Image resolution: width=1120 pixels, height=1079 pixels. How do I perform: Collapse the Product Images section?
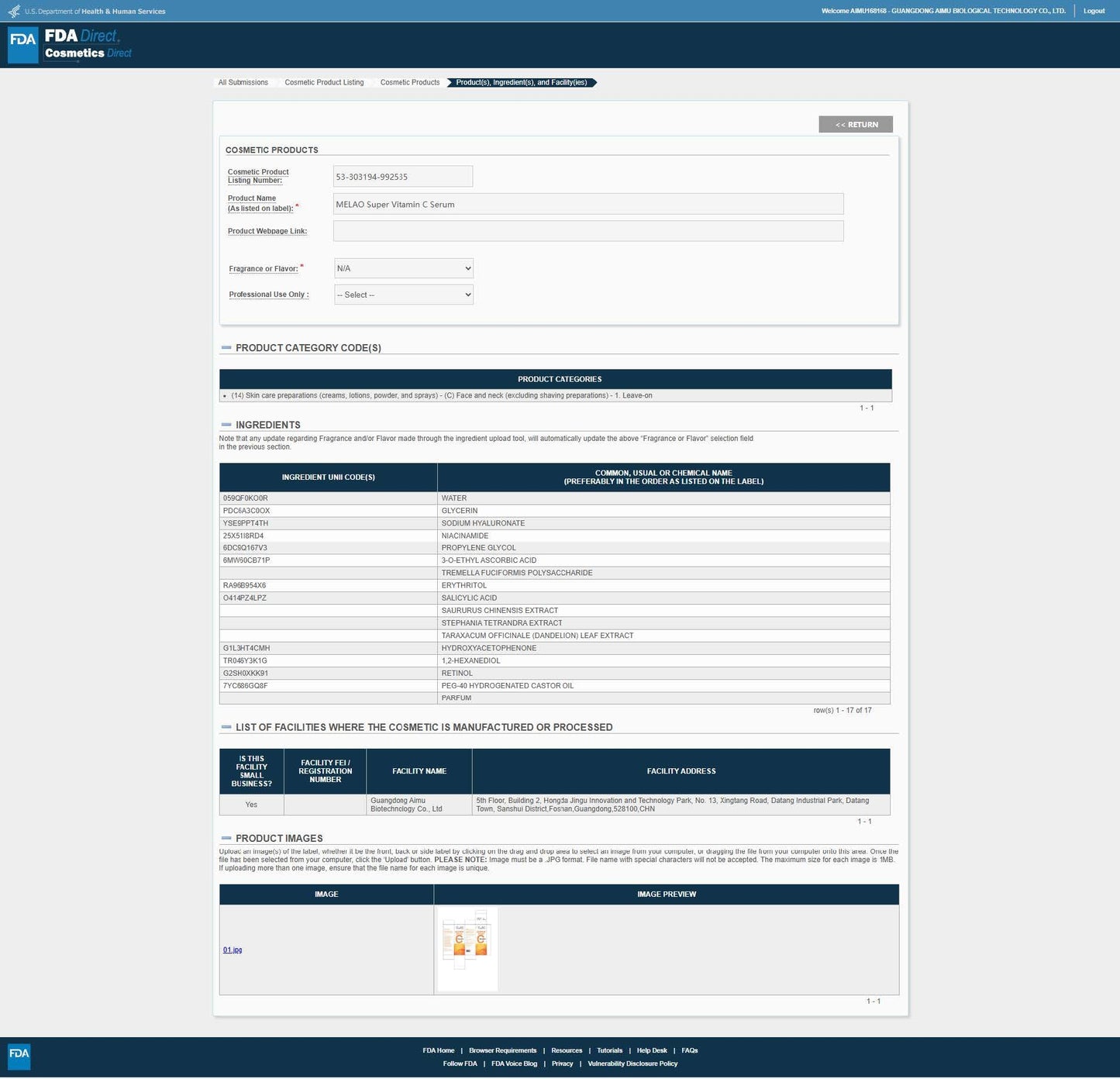(x=226, y=838)
